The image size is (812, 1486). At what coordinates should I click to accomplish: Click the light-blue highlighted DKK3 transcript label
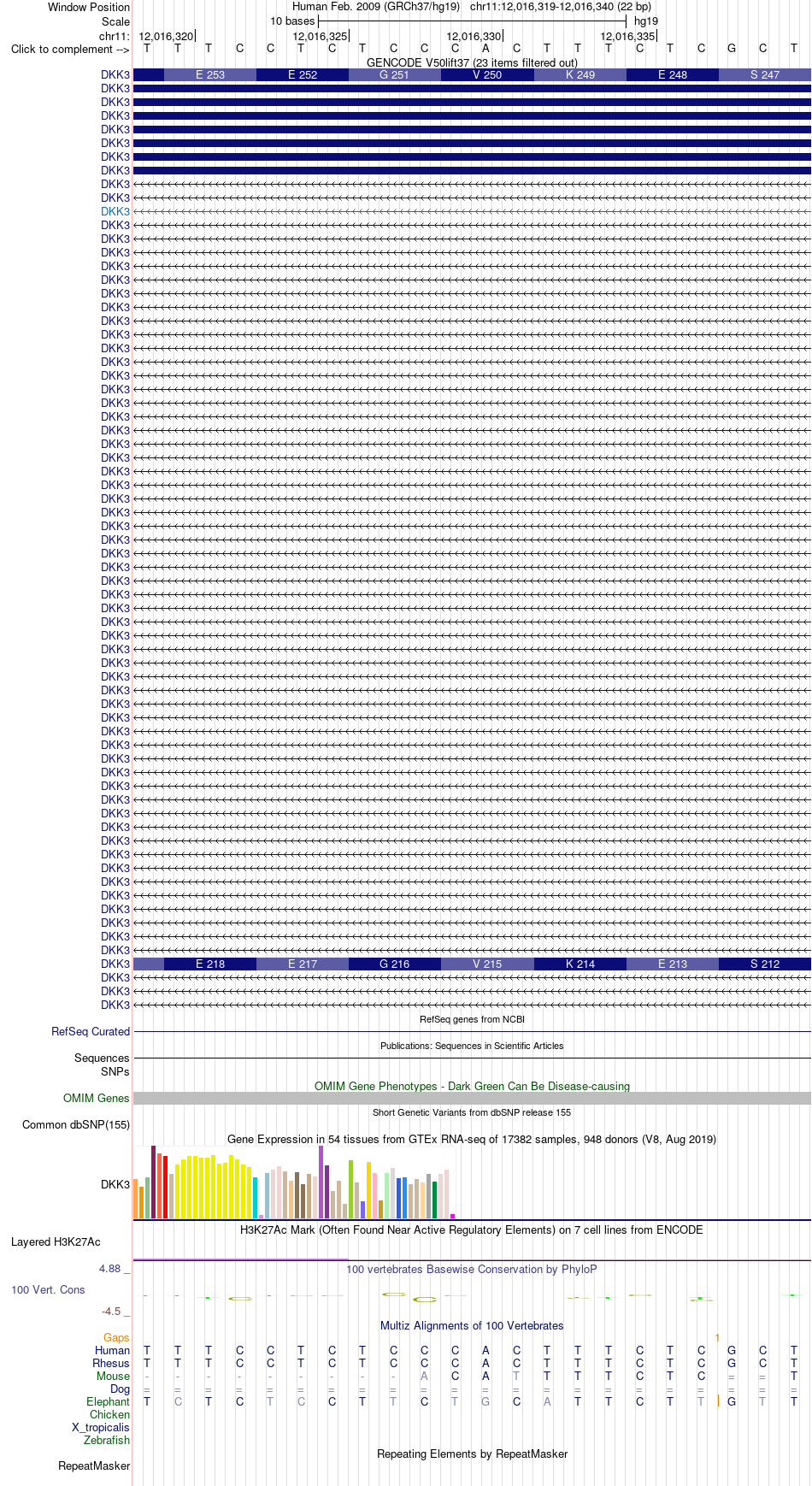click(x=115, y=211)
